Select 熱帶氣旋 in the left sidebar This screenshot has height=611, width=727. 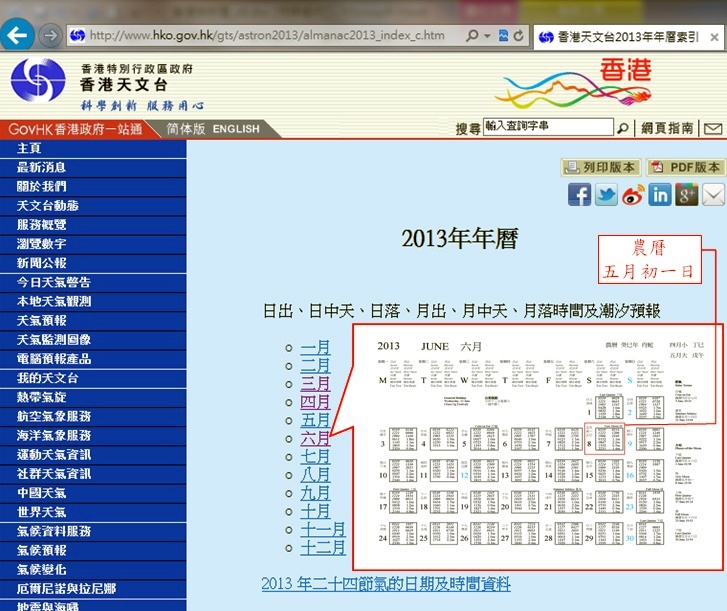click(42, 397)
